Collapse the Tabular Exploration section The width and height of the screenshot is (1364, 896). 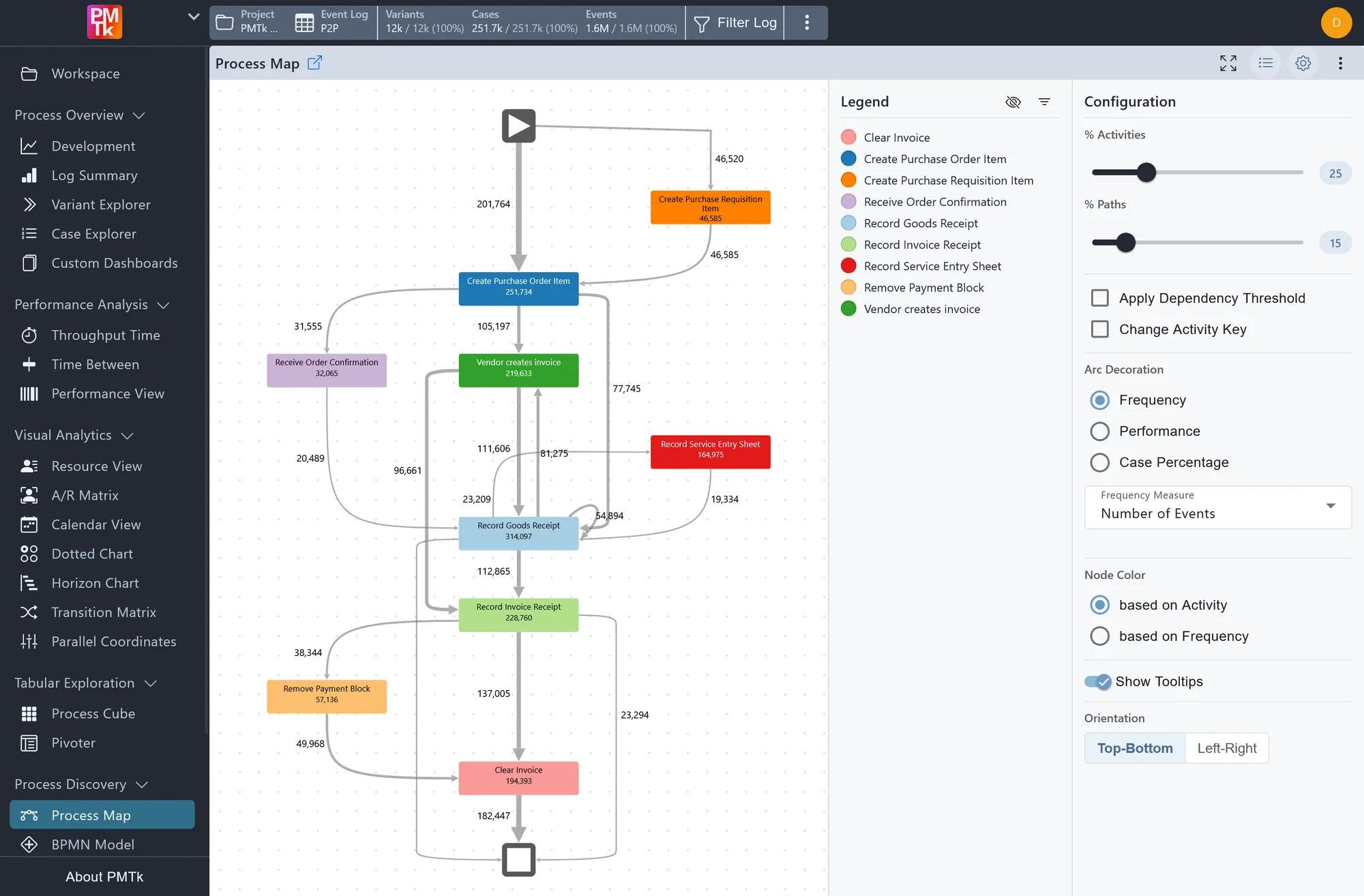[x=151, y=683]
